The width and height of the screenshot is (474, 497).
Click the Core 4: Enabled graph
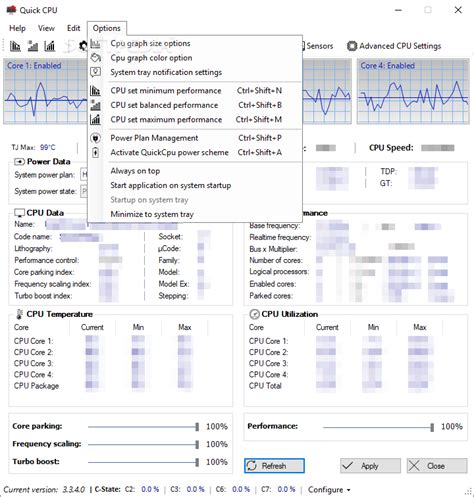(413, 91)
